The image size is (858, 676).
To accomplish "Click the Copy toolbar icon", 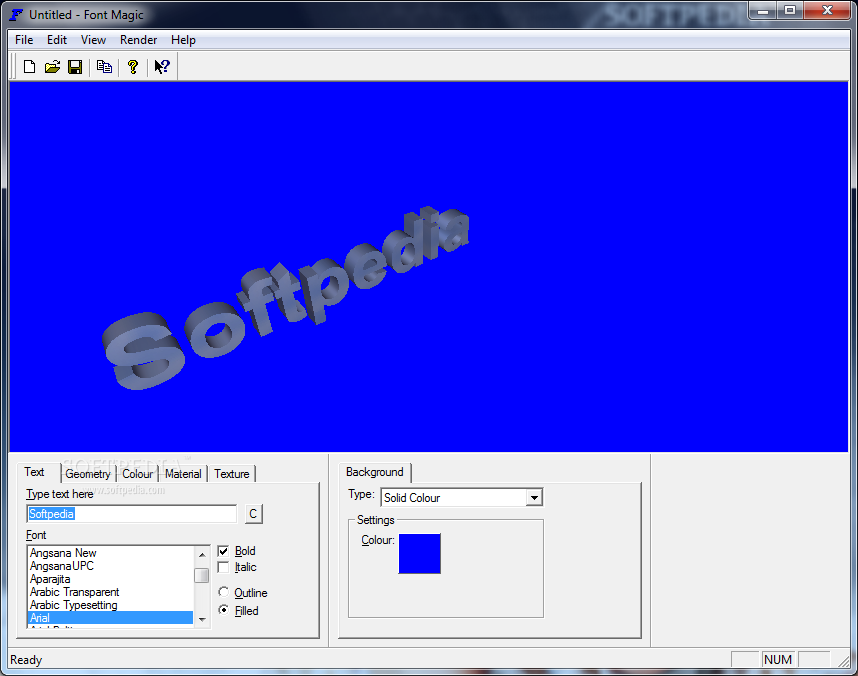I will [x=104, y=67].
